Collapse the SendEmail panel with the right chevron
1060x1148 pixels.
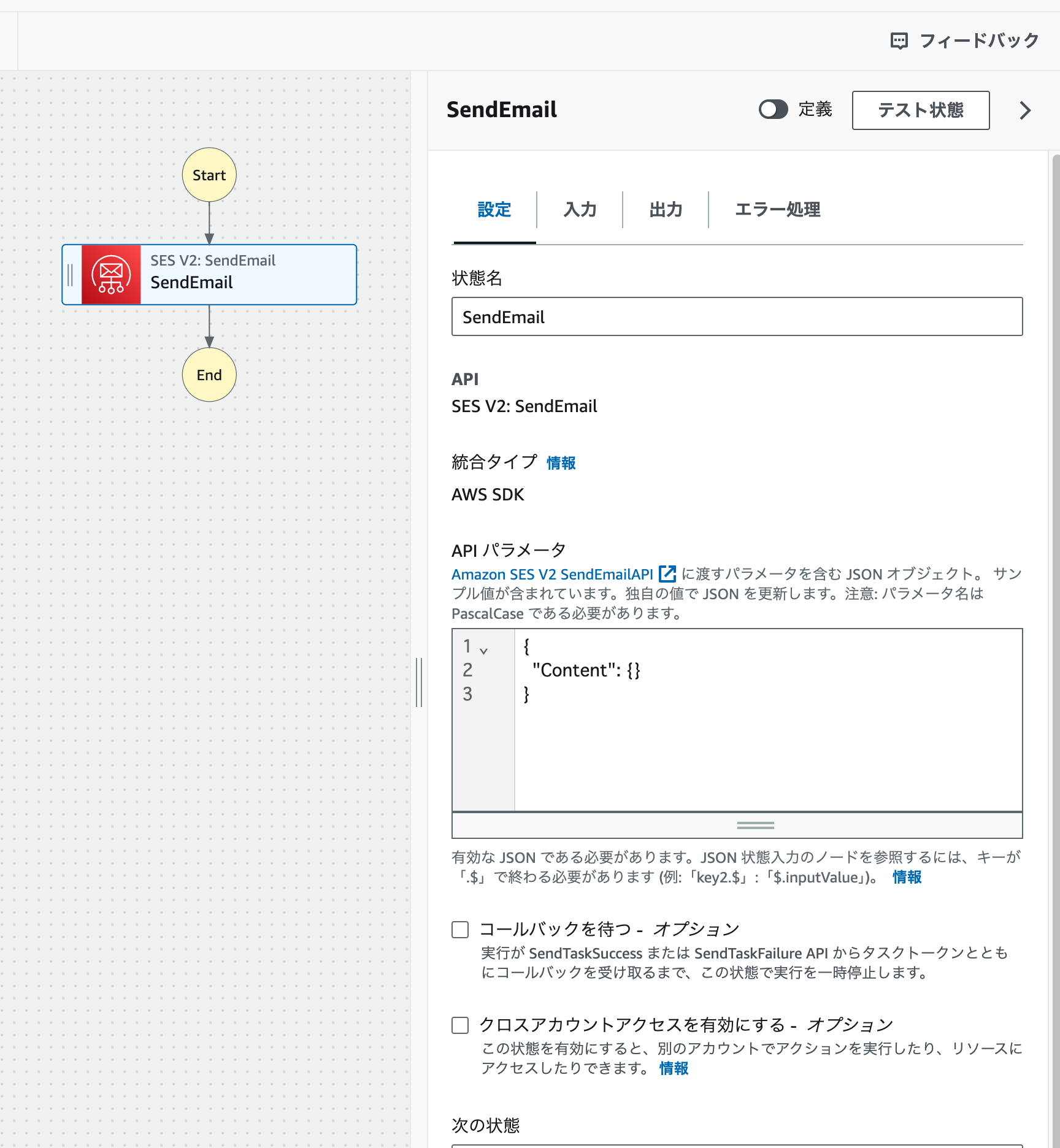(1023, 110)
